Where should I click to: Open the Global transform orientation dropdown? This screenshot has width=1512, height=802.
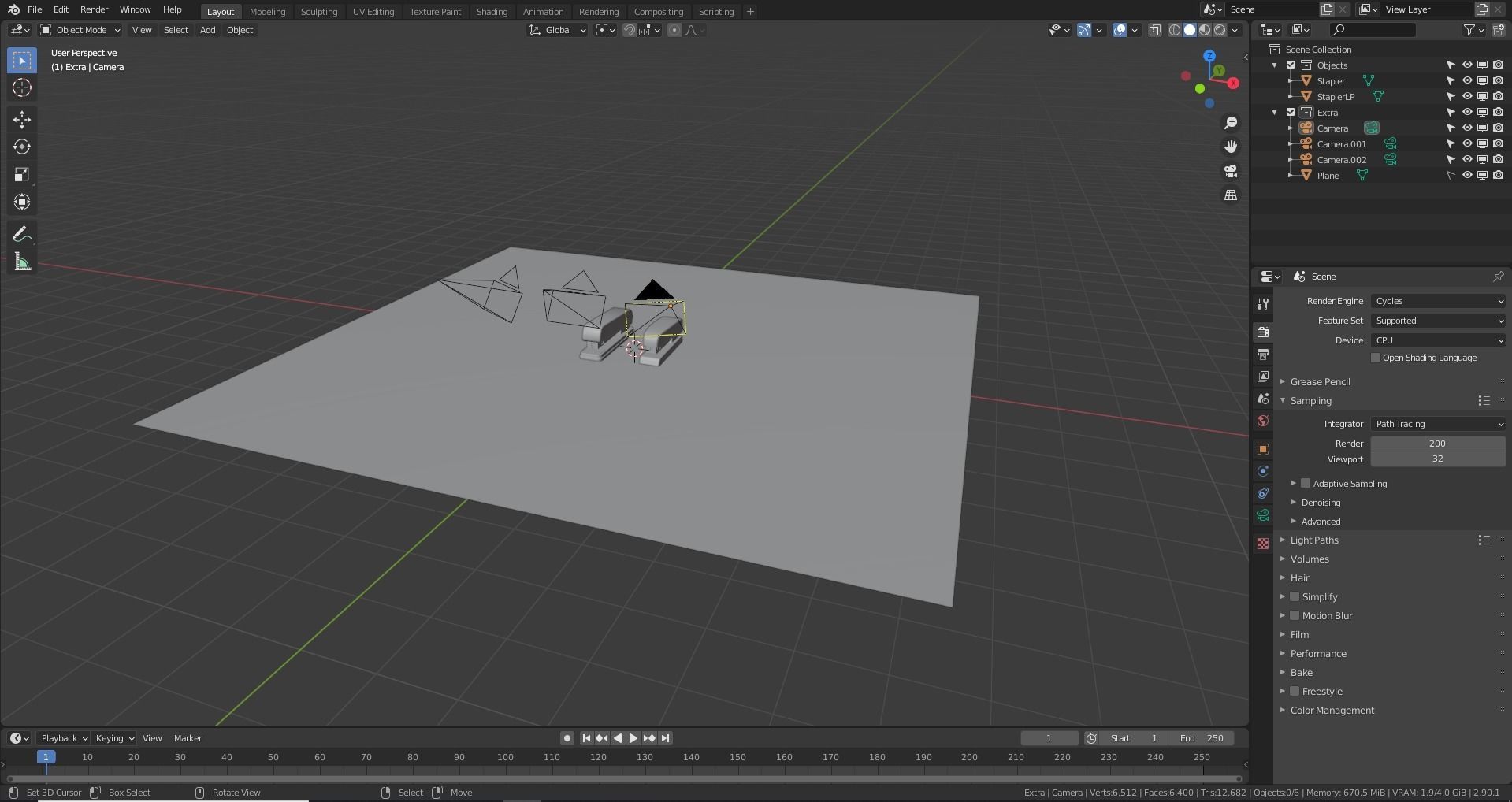click(557, 30)
